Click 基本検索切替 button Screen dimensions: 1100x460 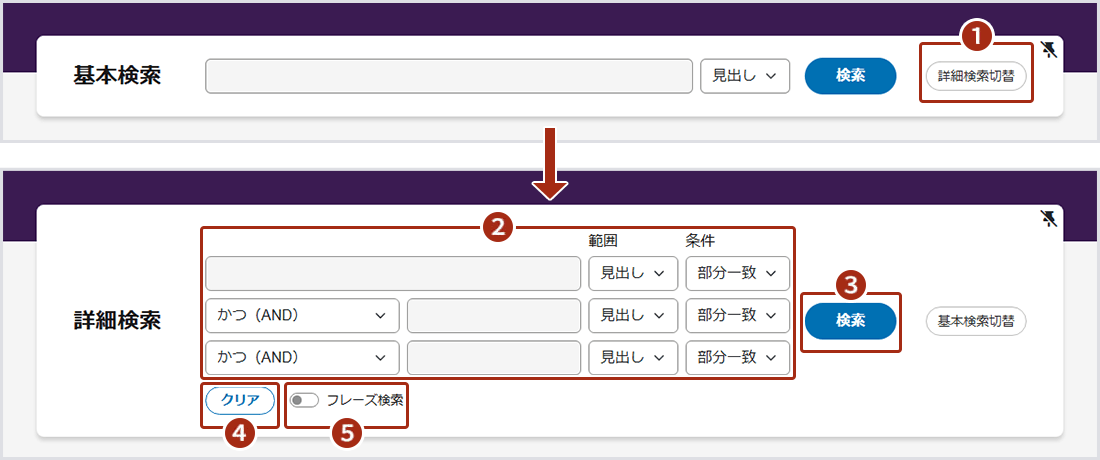click(x=976, y=321)
